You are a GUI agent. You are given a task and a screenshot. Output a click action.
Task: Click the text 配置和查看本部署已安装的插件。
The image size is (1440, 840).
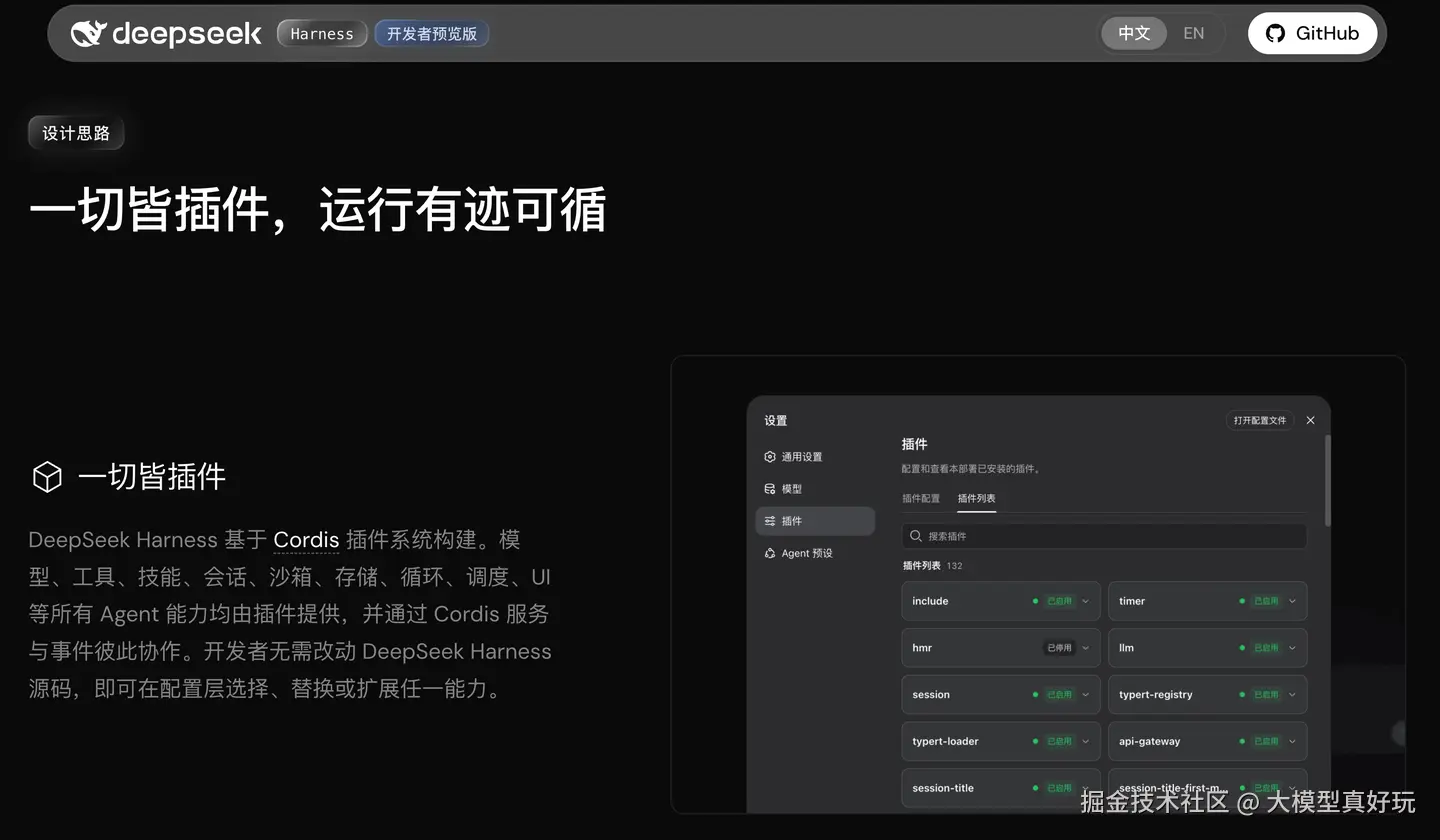point(971,469)
